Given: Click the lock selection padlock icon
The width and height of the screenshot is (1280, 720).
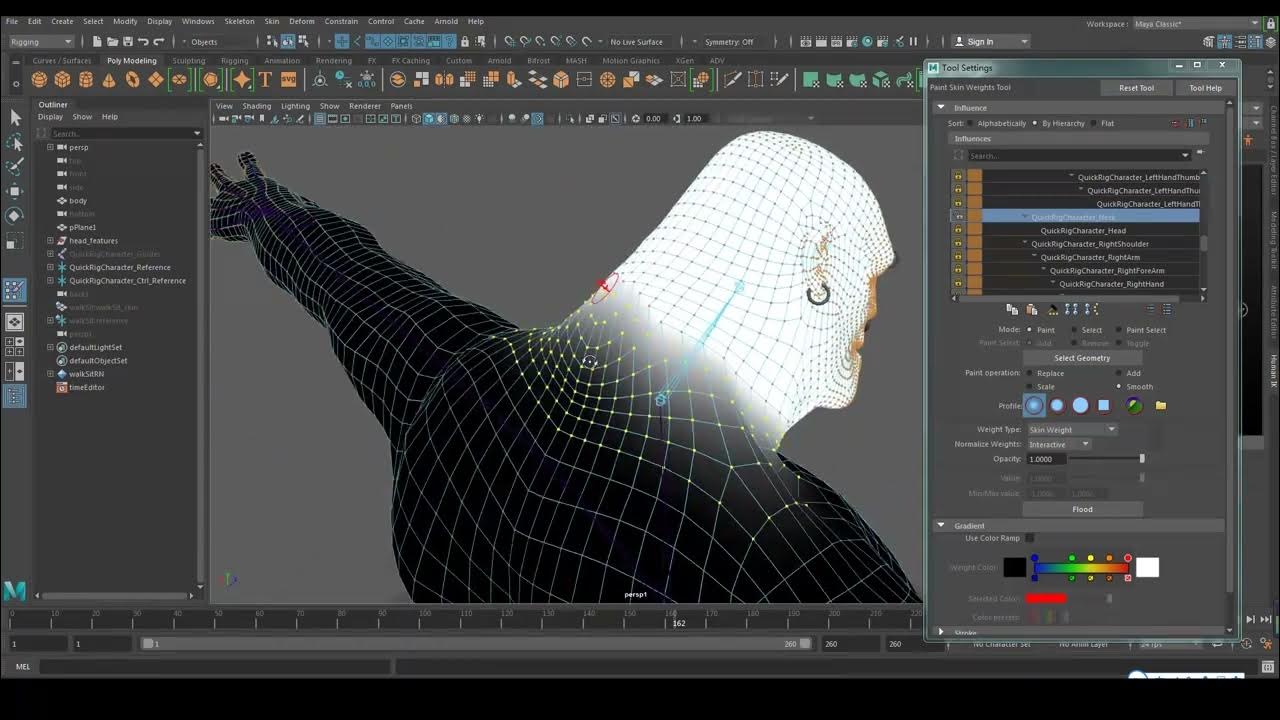Looking at the screenshot, I should click(x=464, y=41).
